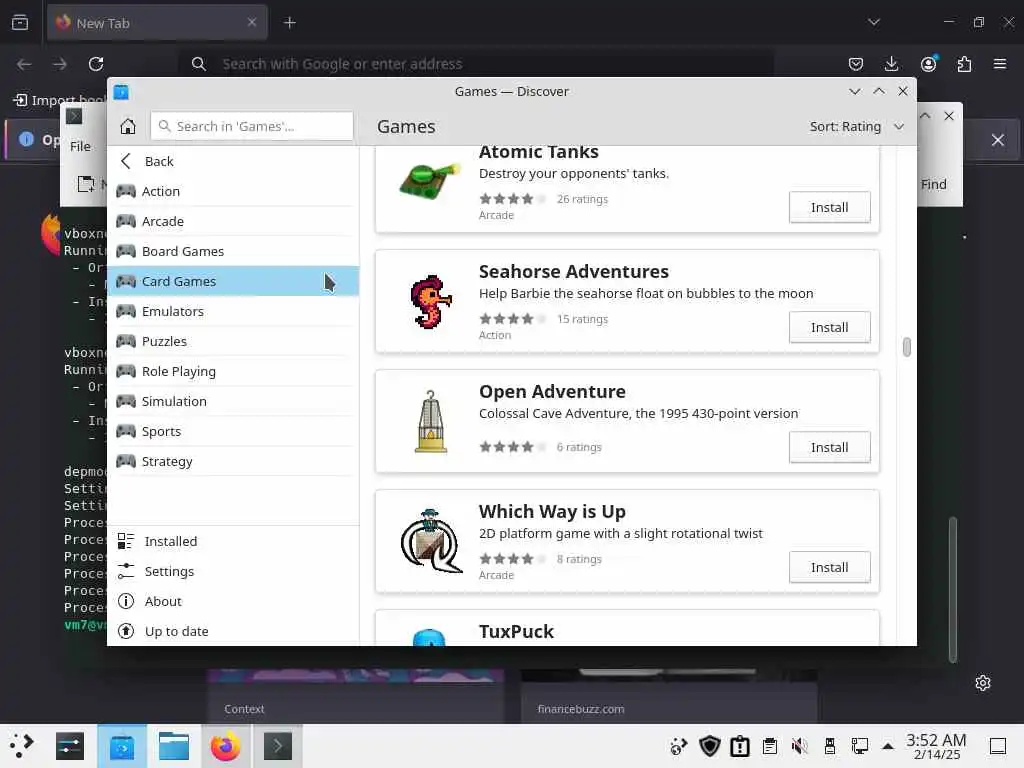1024x768 pixels.
Task: Click Firefox forward navigation arrow
Action: click(x=60, y=63)
